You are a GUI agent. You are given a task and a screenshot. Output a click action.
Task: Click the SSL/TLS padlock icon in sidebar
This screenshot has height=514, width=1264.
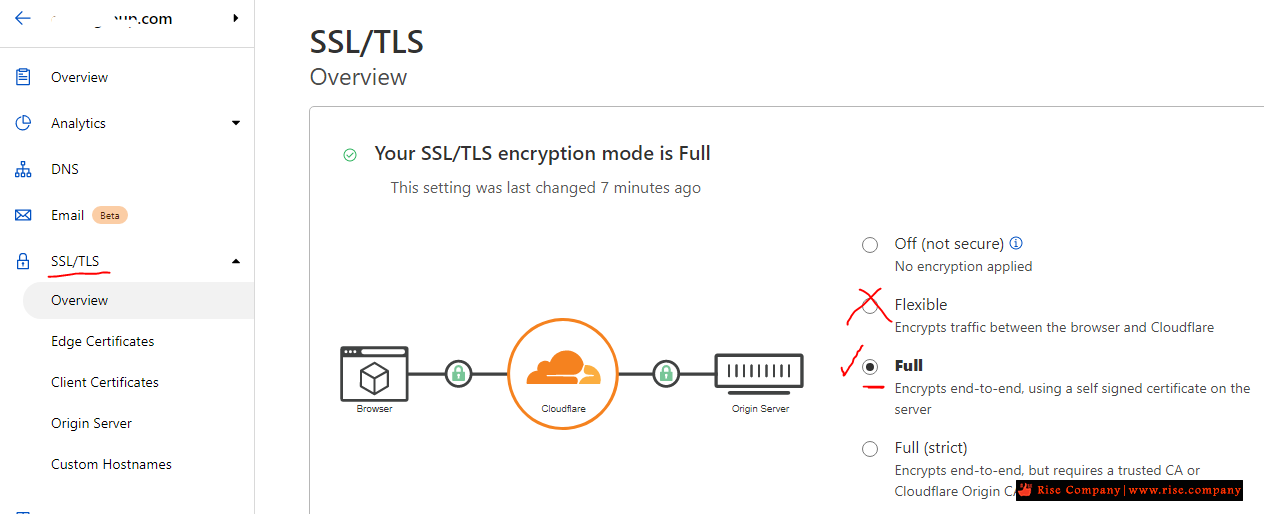click(x=23, y=261)
